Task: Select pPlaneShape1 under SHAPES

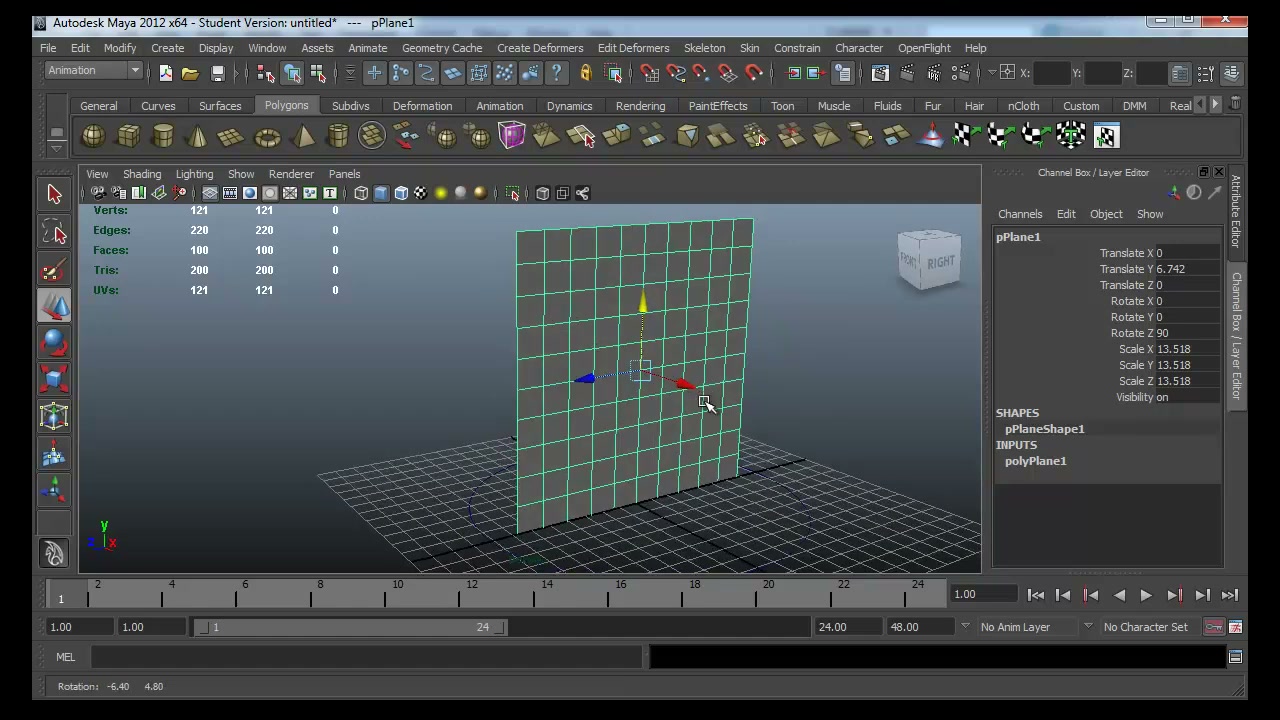Action: (1044, 429)
